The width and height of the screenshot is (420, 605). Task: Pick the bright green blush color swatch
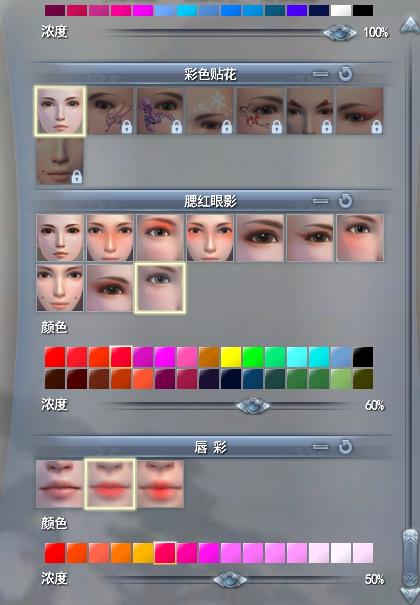(x=253, y=357)
